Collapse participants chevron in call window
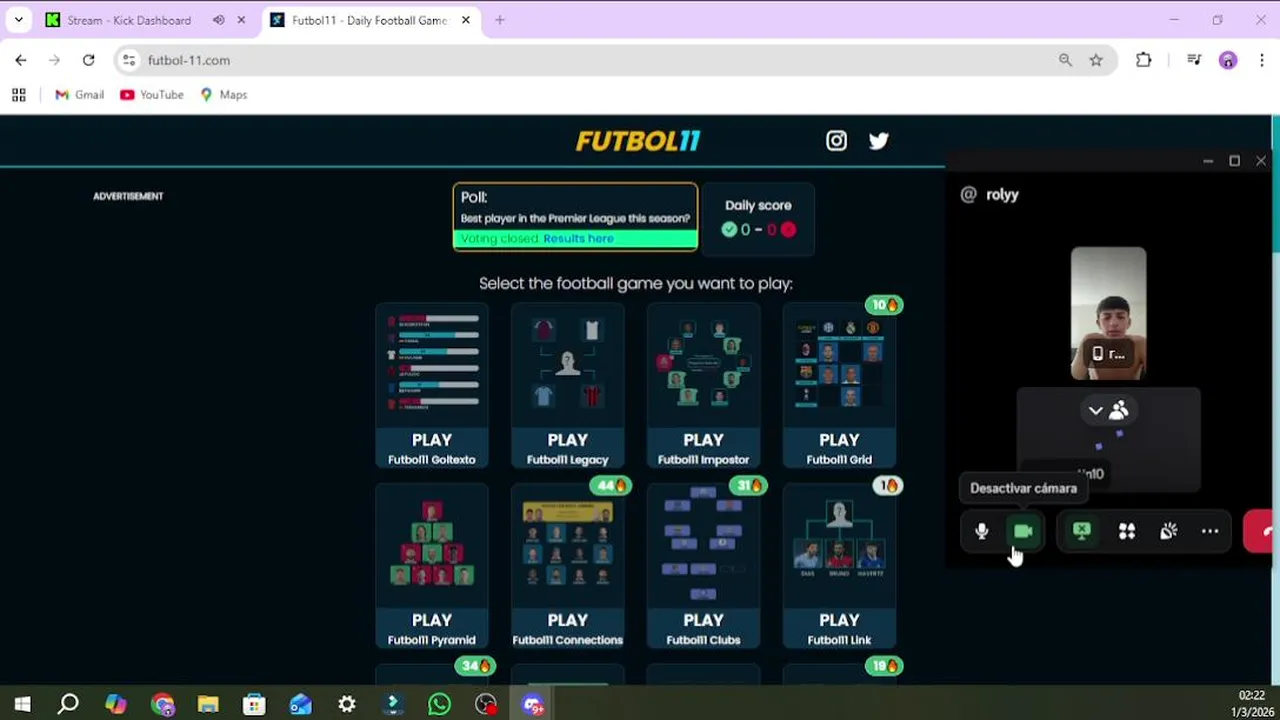Viewport: 1280px width, 720px height. [x=1095, y=411]
